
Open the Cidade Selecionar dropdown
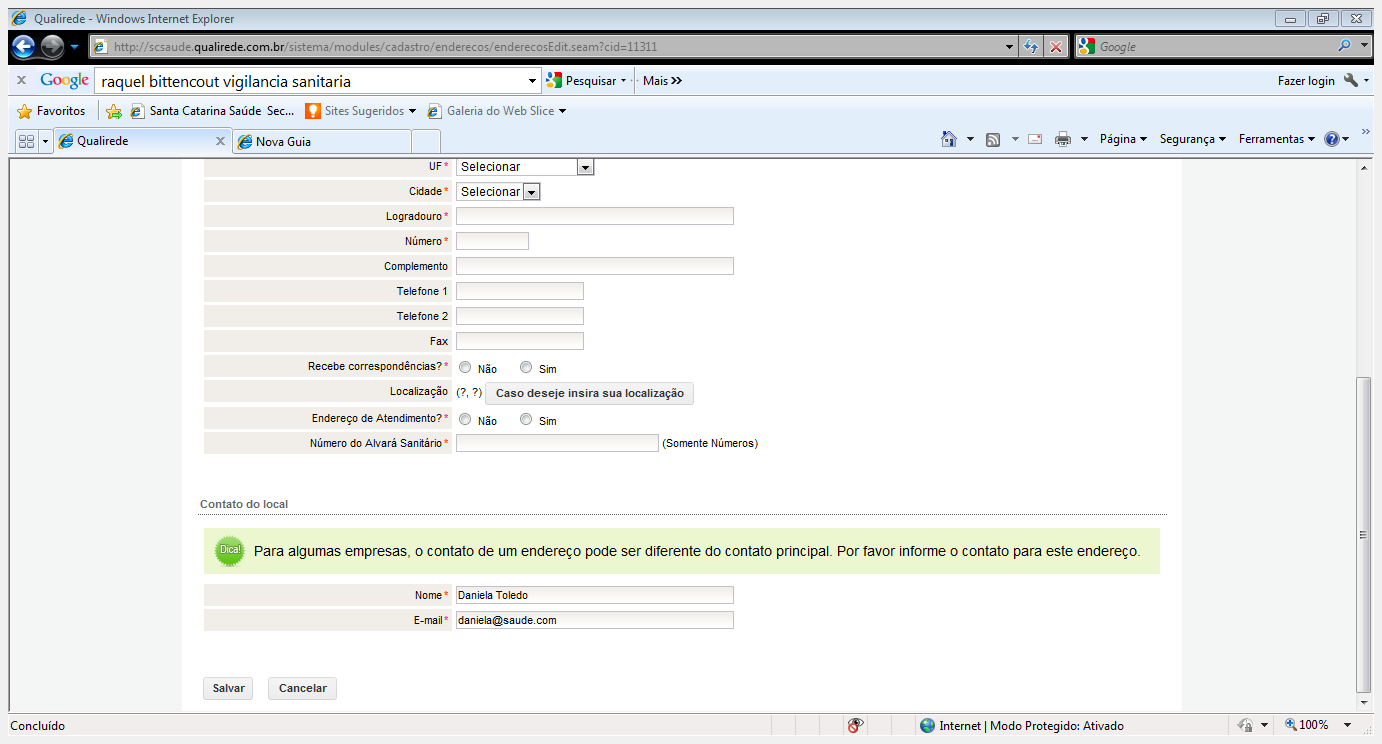click(x=498, y=191)
